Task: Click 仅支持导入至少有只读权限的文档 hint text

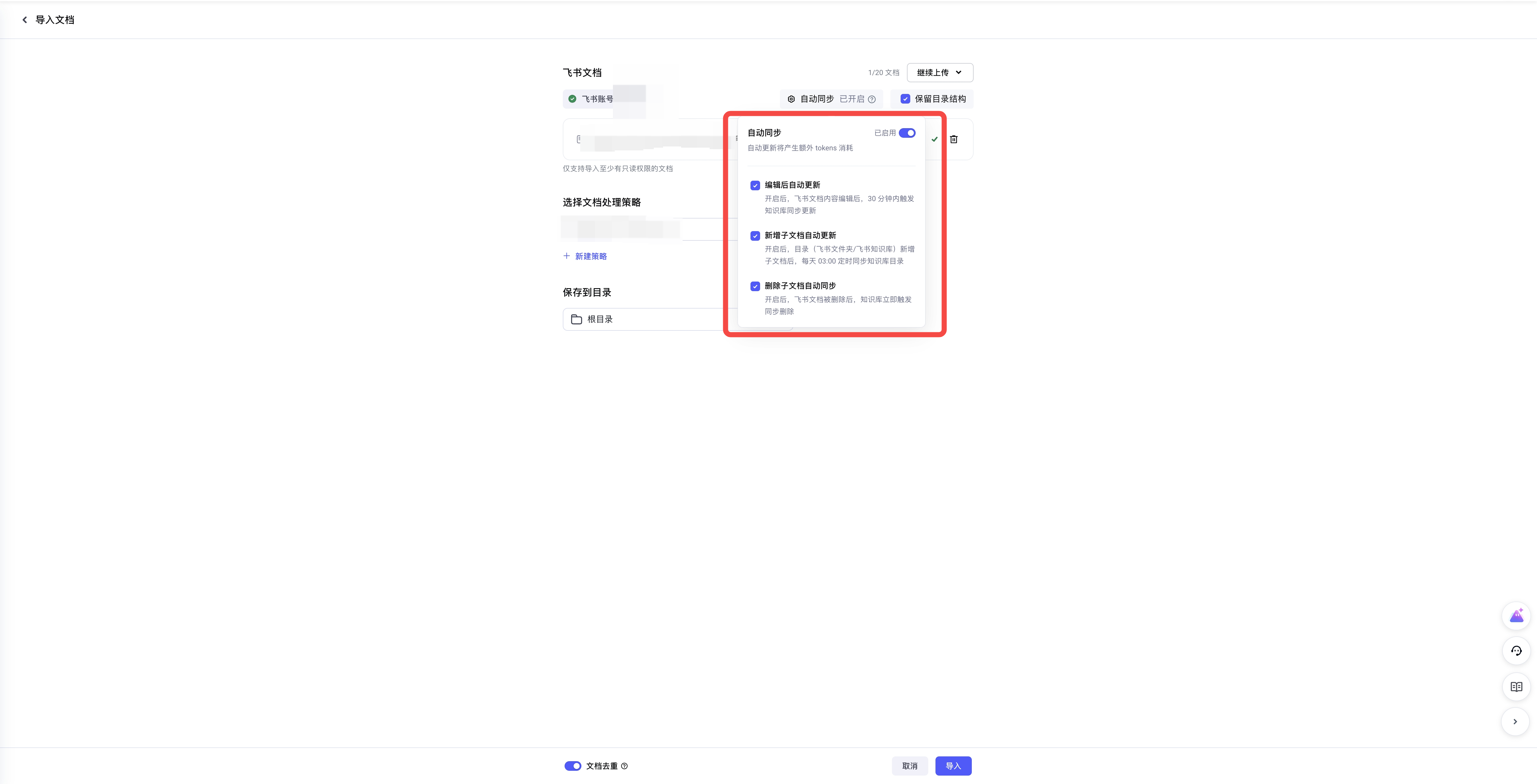Action: pyautogui.click(x=617, y=169)
